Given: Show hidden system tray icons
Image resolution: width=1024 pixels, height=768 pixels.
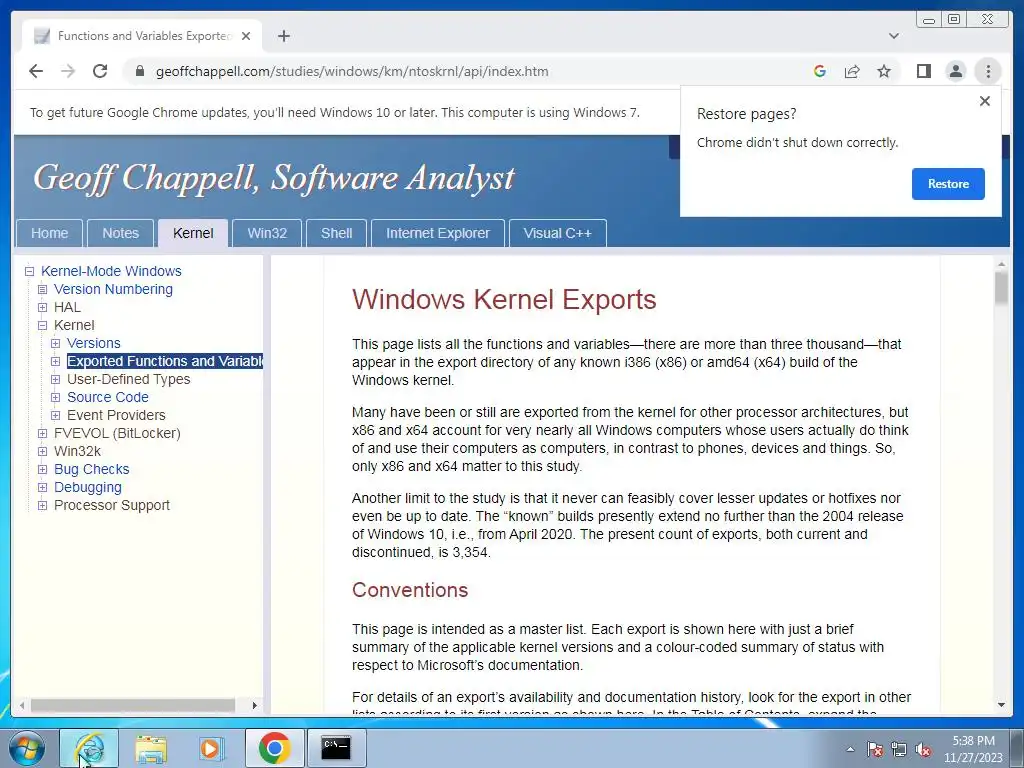Looking at the screenshot, I should click(x=850, y=749).
